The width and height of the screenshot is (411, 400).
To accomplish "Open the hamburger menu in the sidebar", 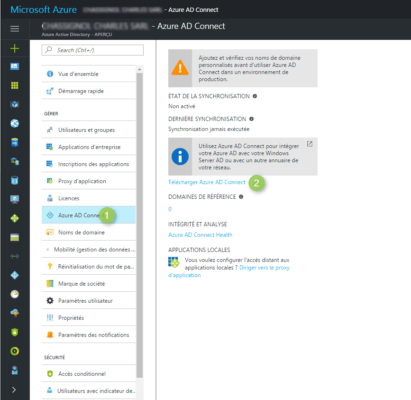I will pyautogui.click(x=15, y=29).
